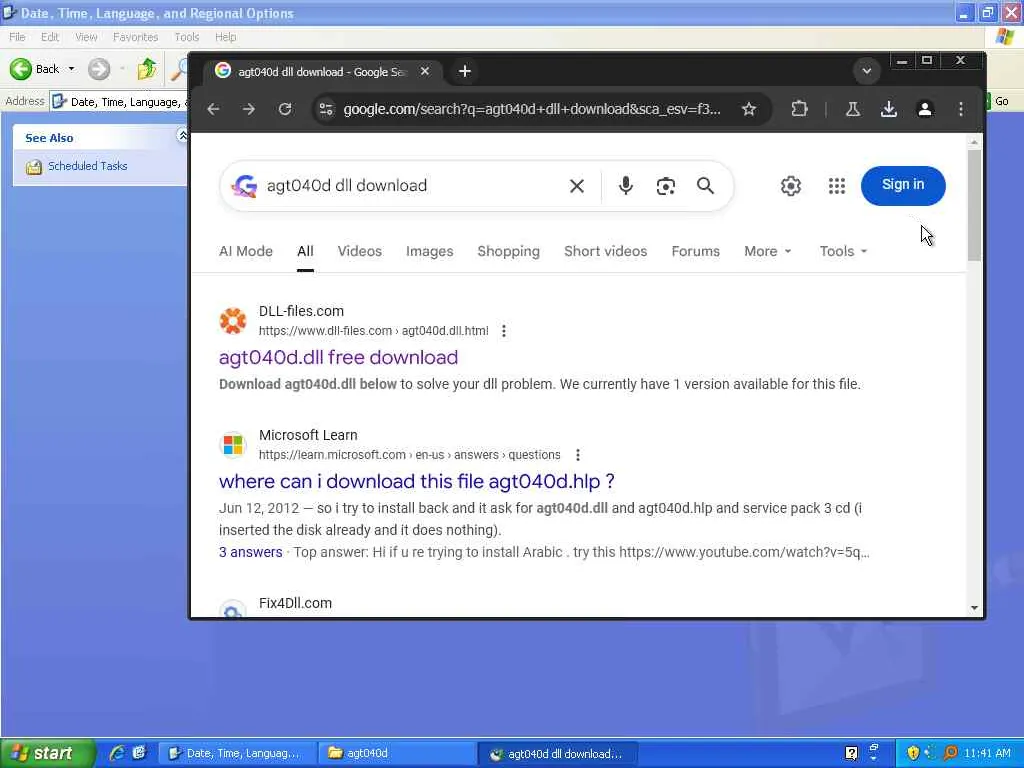Open the Windows Start menu
This screenshot has width=1024, height=768.
(x=46, y=753)
